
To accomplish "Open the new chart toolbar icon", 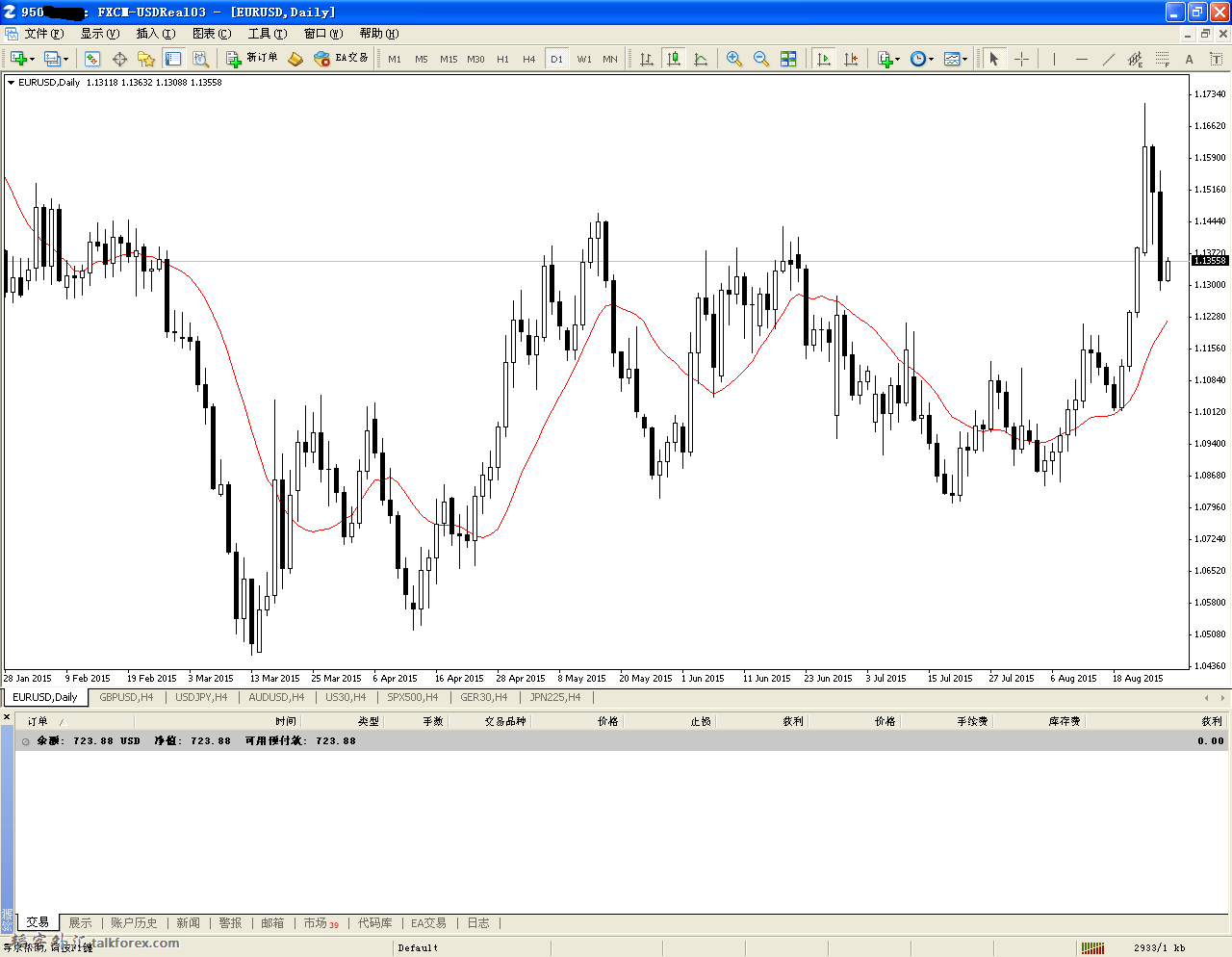I will (17, 59).
